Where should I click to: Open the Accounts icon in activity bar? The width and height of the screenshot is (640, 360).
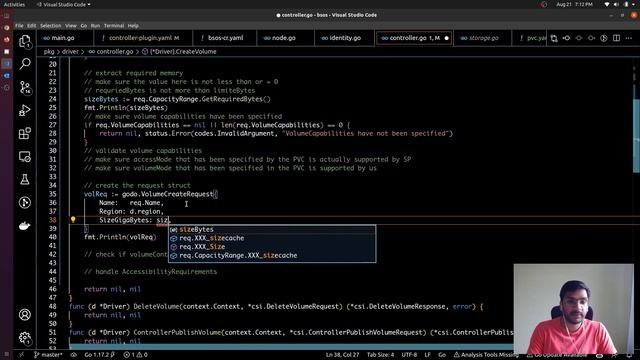(25, 315)
